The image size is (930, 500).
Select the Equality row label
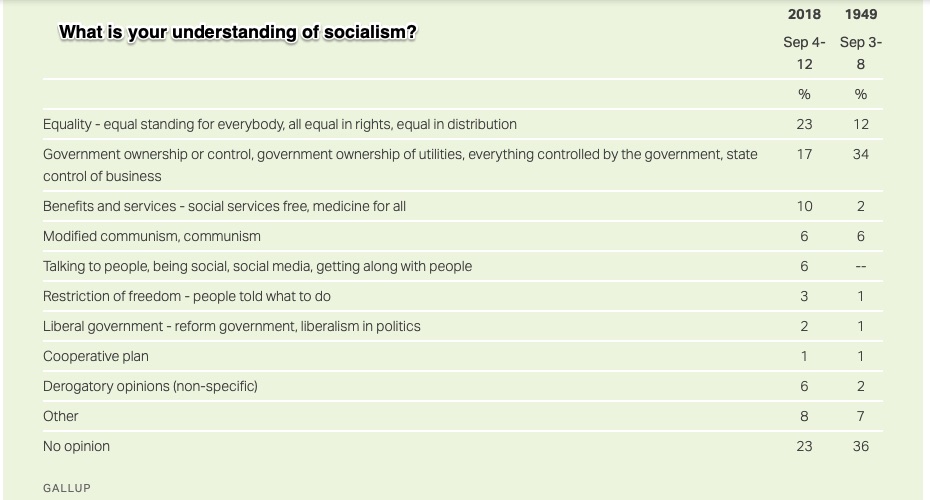coord(279,125)
